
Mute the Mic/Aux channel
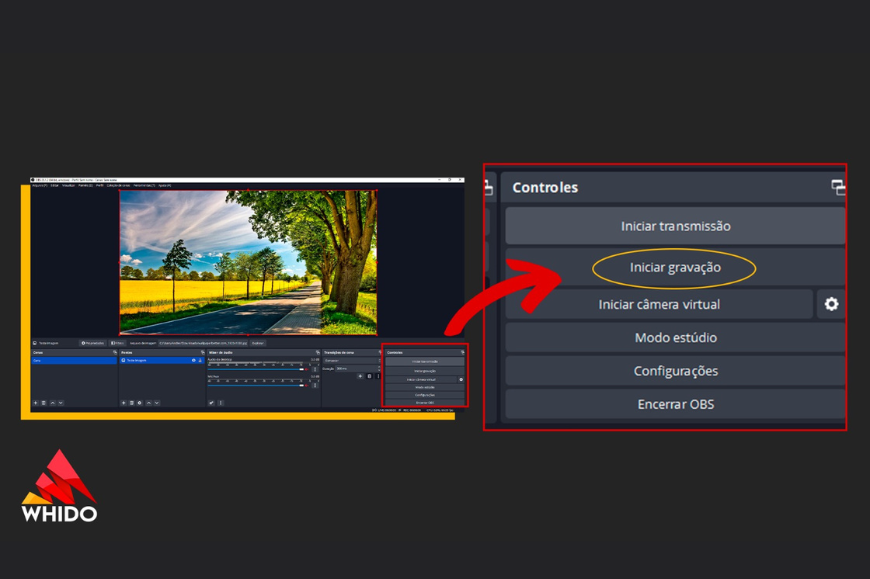point(307,385)
